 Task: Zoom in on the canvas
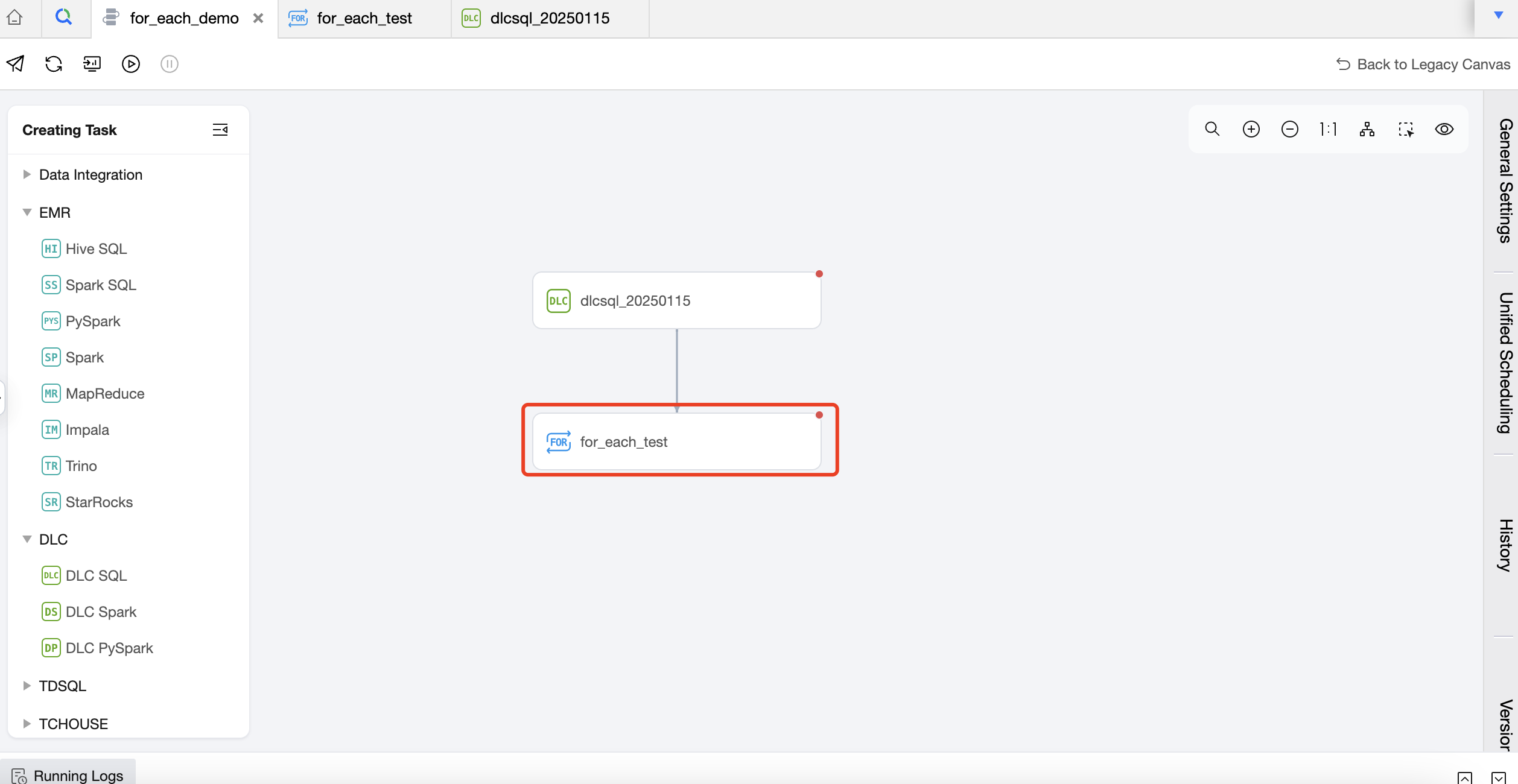(1251, 129)
